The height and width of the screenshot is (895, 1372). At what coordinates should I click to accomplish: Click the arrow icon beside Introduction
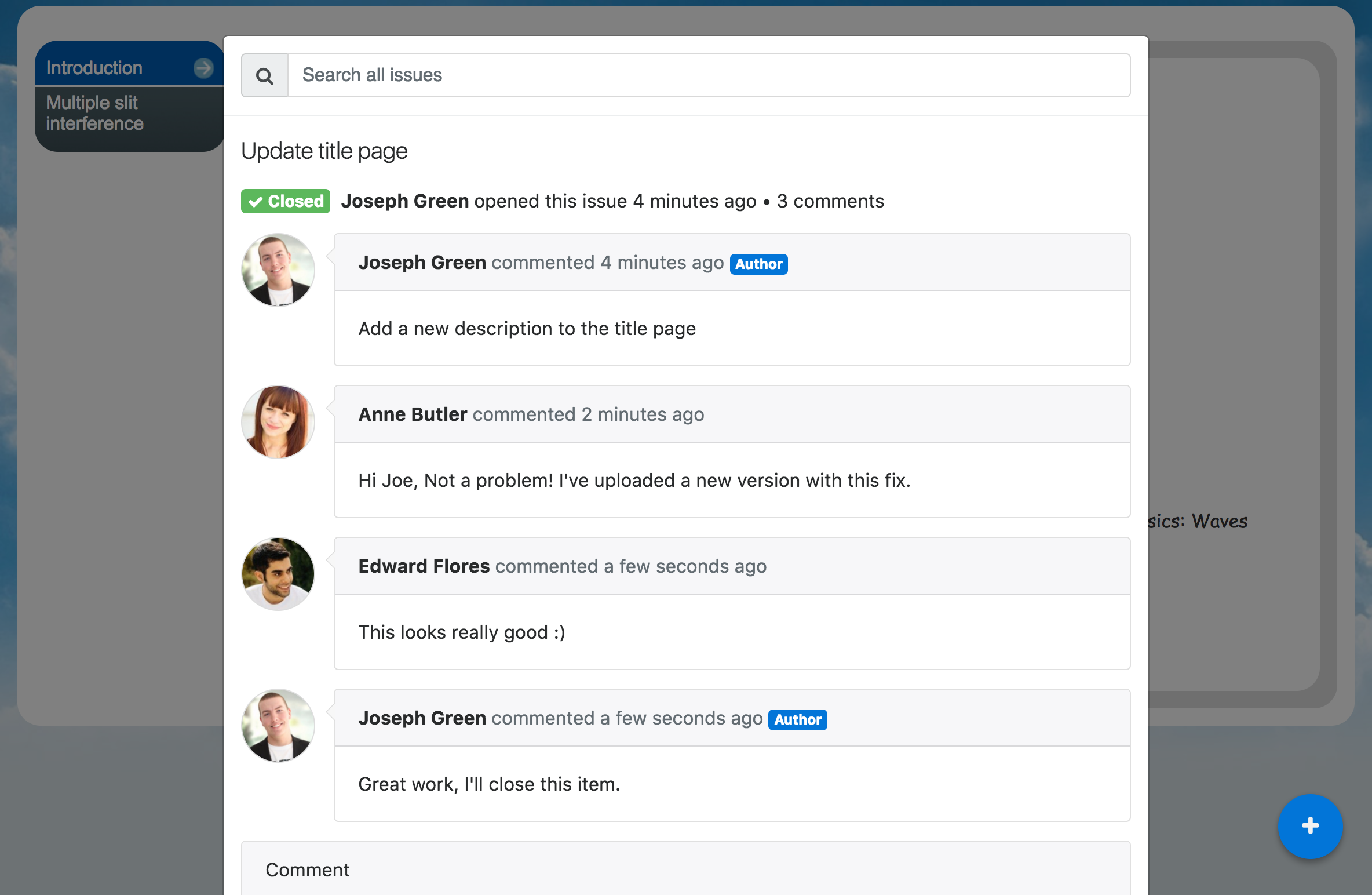(x=203, y=68)
